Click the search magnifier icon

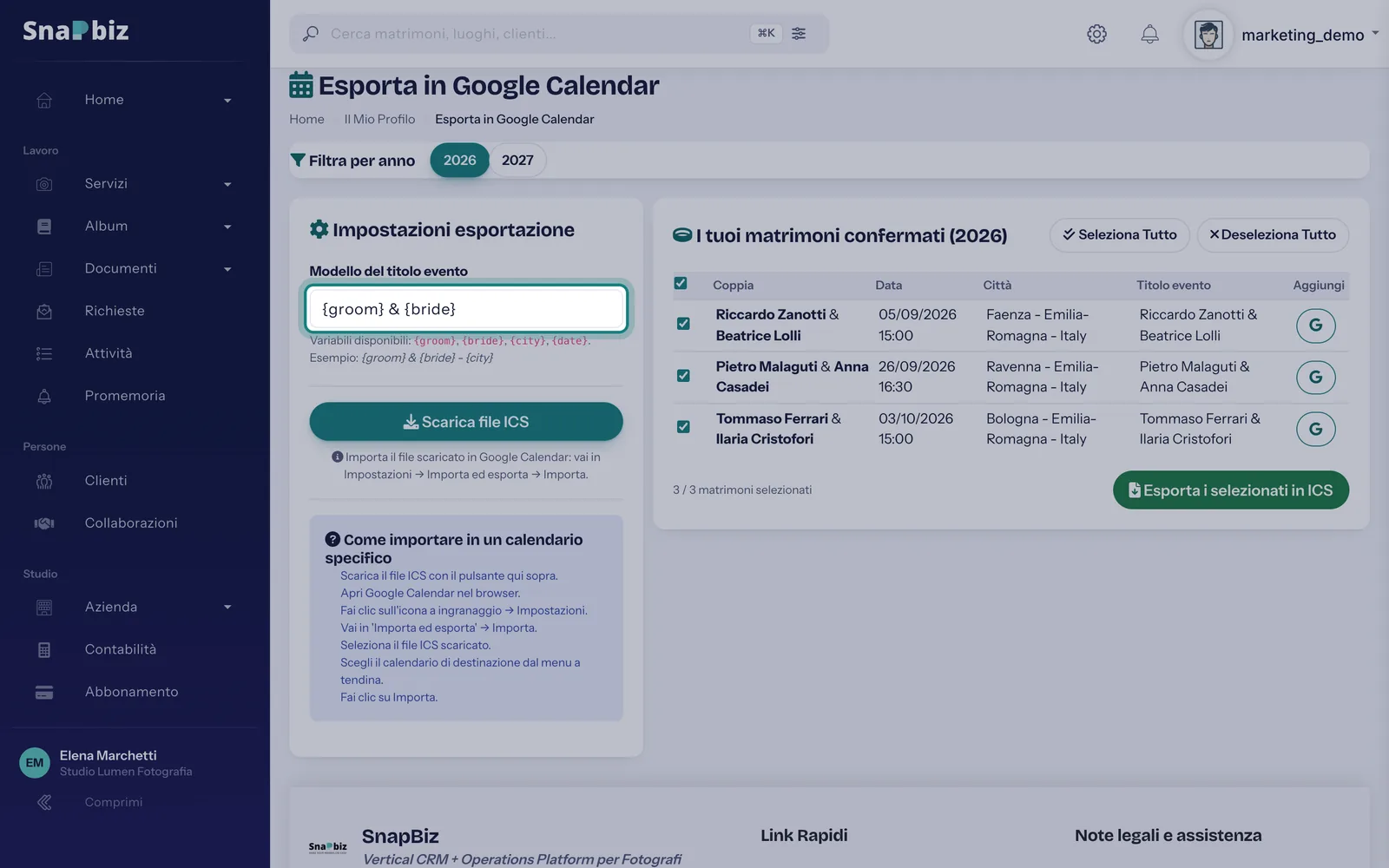310,34
